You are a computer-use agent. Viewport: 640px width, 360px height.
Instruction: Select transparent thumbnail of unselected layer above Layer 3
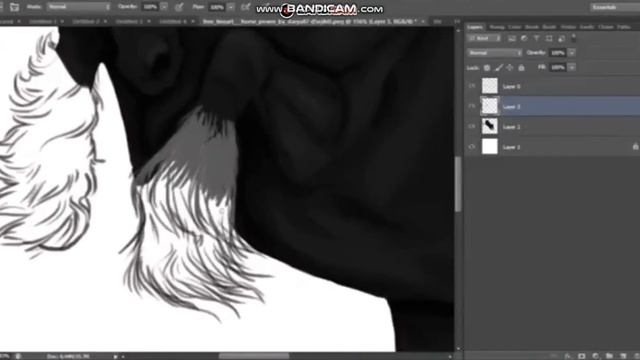click(490, 86)
